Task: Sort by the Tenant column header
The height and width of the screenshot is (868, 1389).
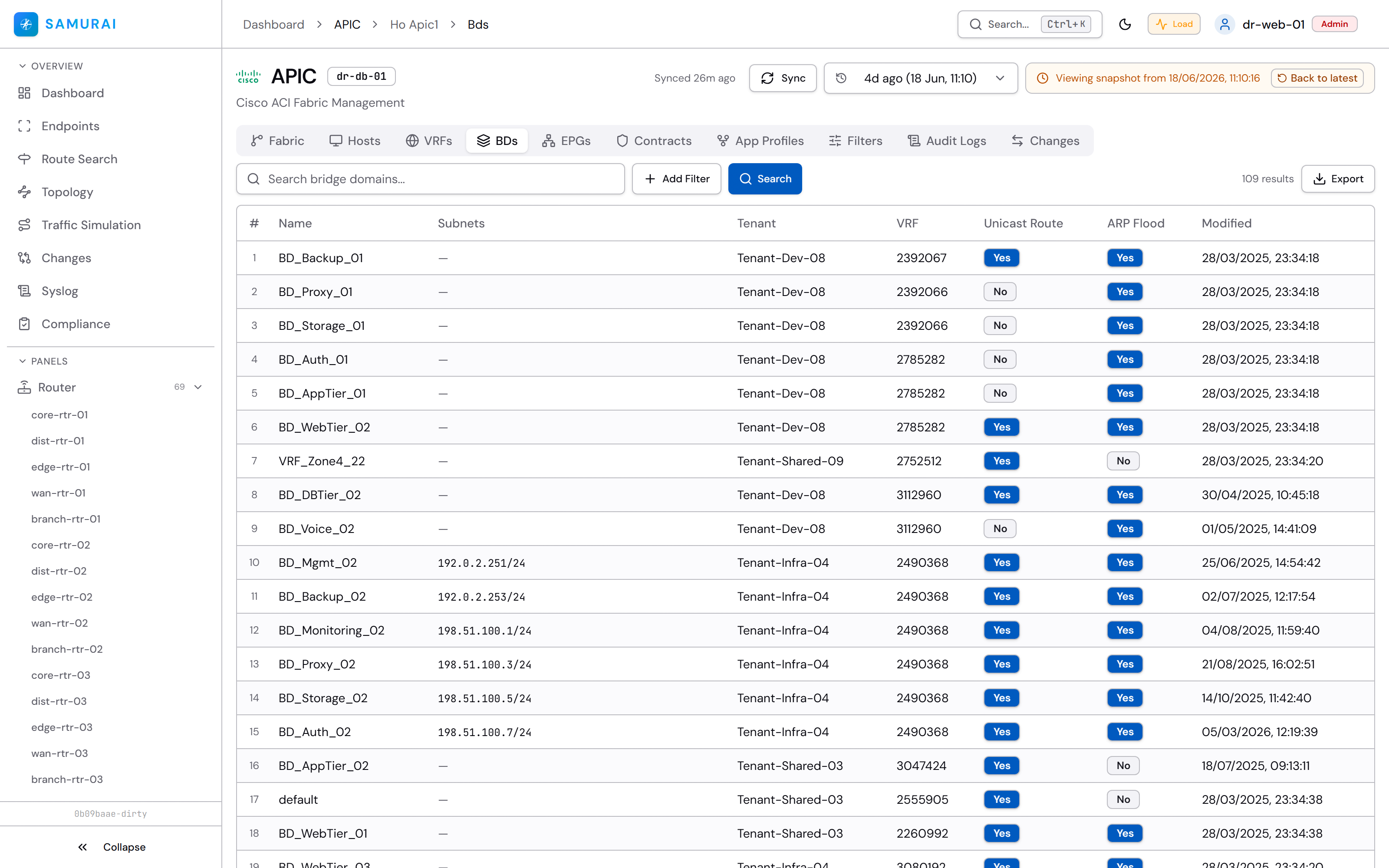Action: click(x=756, y=224)
